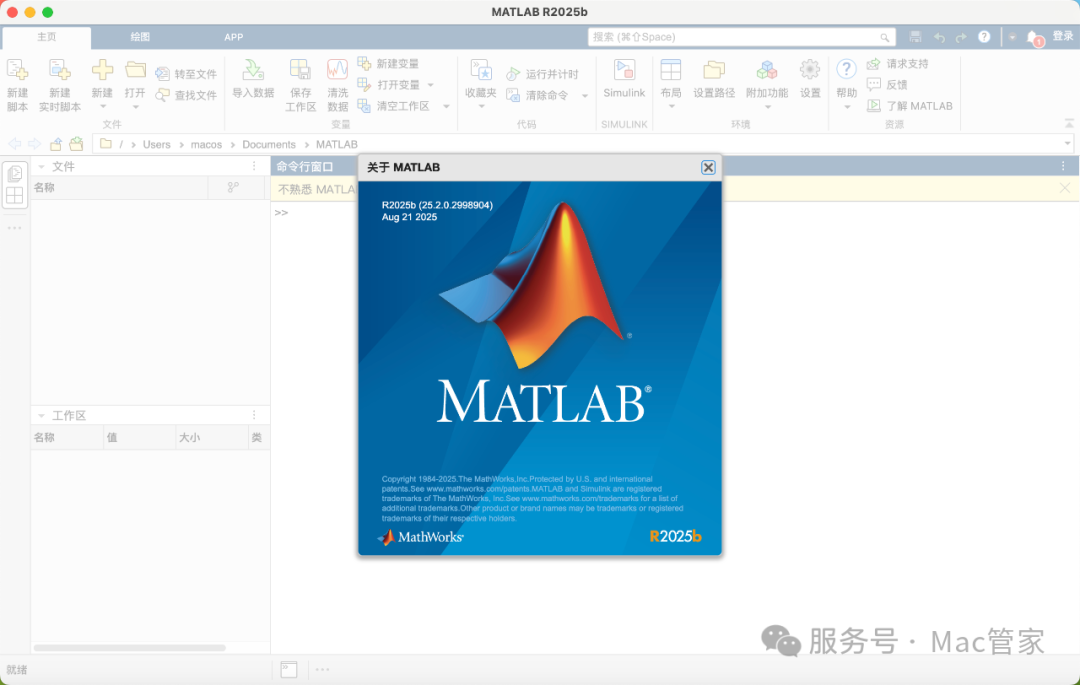Expand the current folder address bar dropdown
This screenshot has height=685, width=1080.
(1067, 144)
